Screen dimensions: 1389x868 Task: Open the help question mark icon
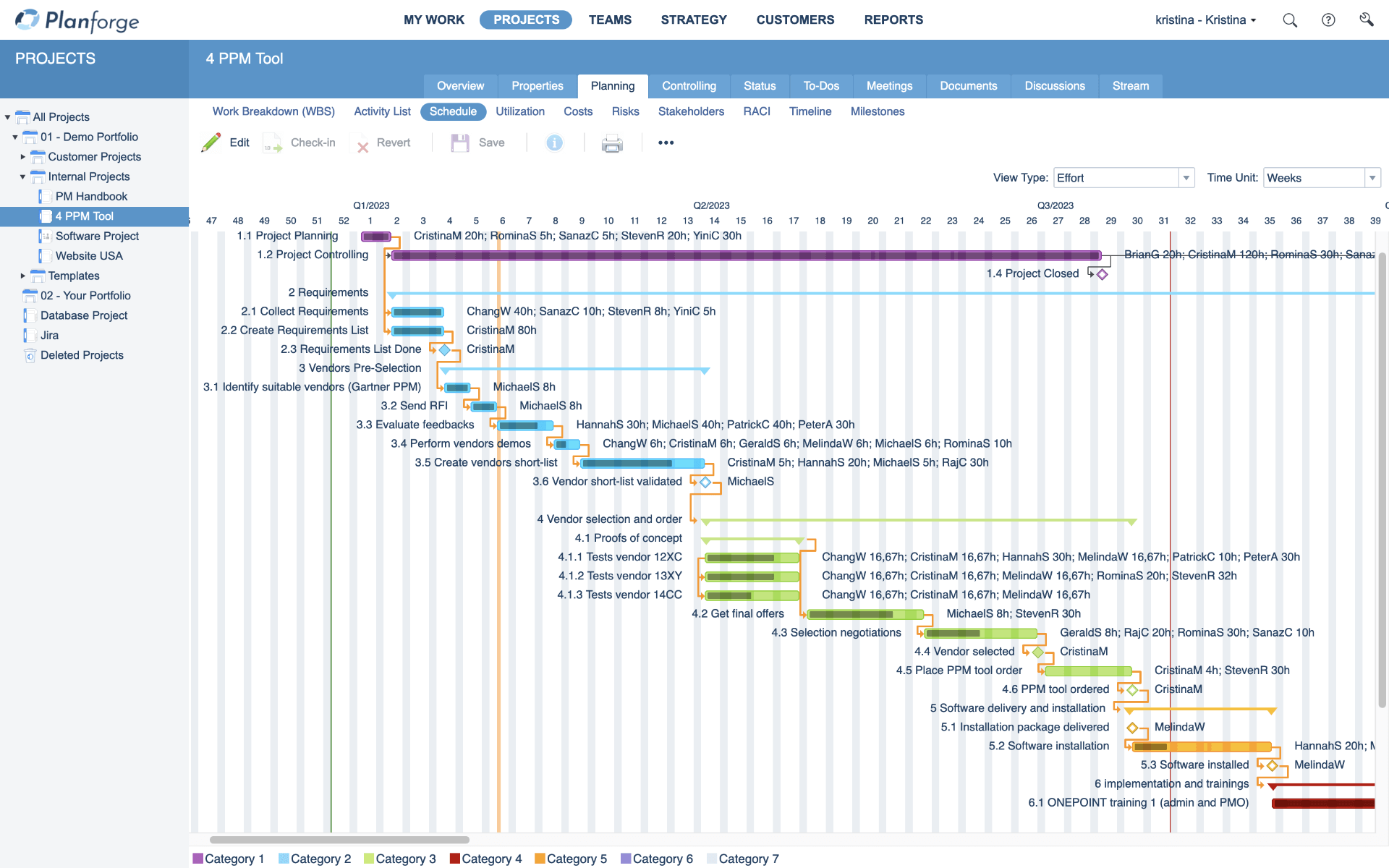pyautogui.click(x=1329, y=20)
